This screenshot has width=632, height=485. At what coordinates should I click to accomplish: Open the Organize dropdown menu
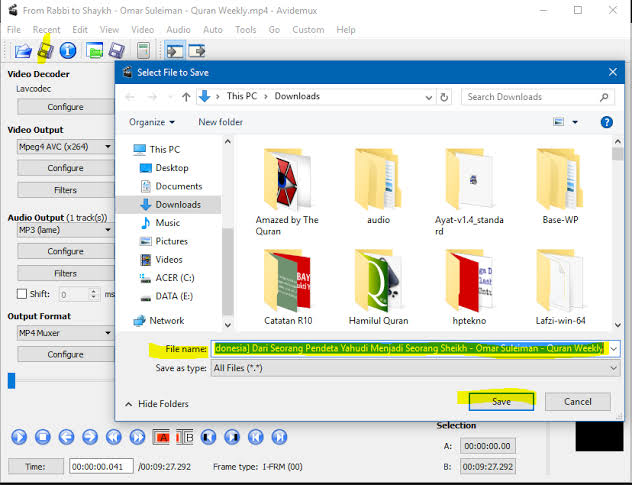coord(152,122)
